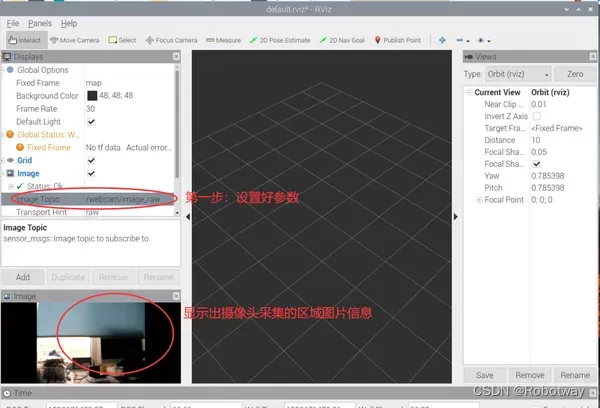Select 2D Pose Estimate tool

click(280, 40)
